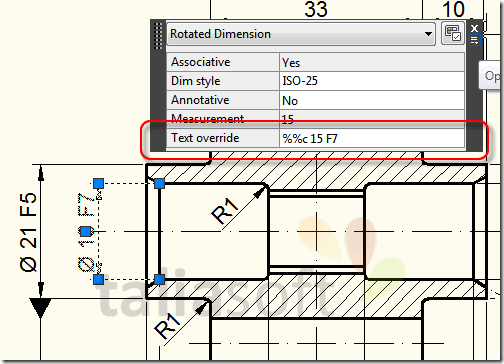504x364 pixels.
Task: Click the dotted grip handle of the panel
Action: pos(158,36)
